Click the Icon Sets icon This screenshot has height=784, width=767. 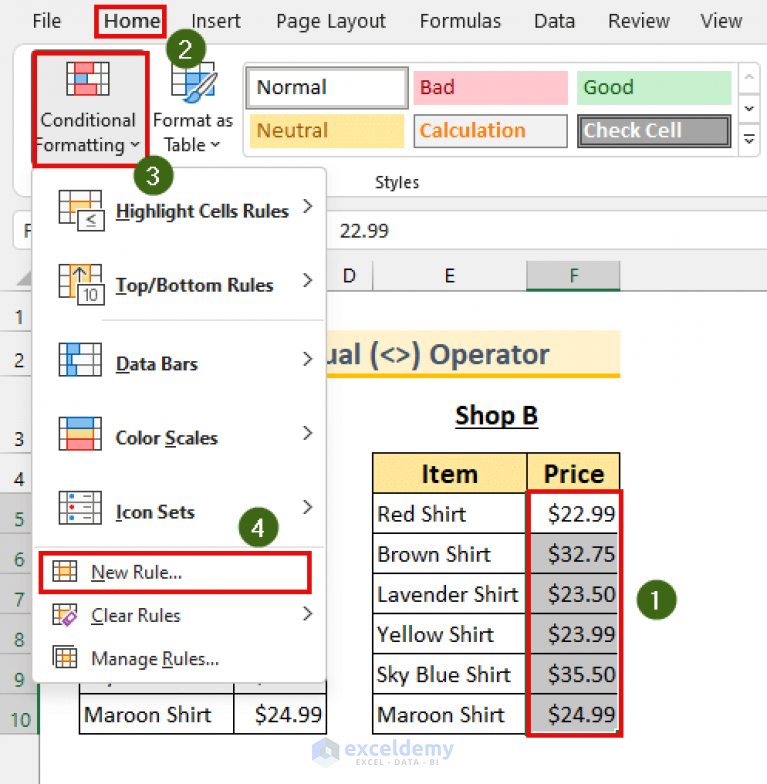(81, 510)
